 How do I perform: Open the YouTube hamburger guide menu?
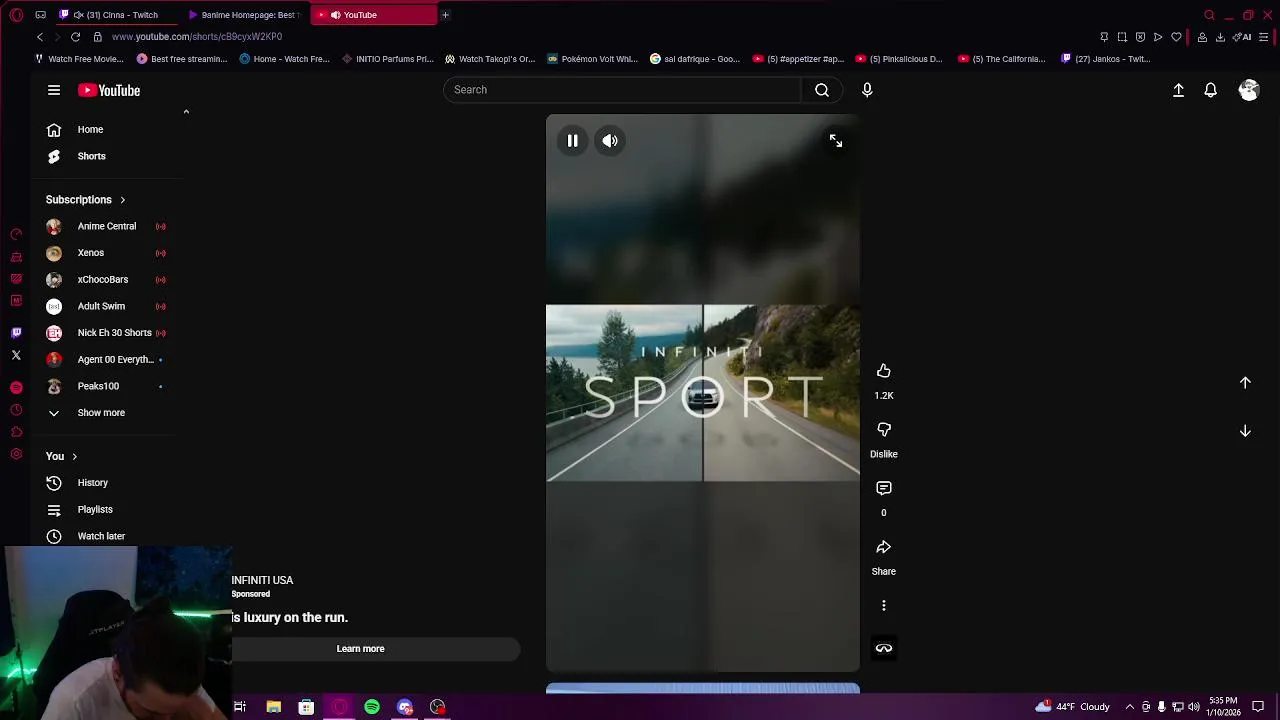coord(54,90)
